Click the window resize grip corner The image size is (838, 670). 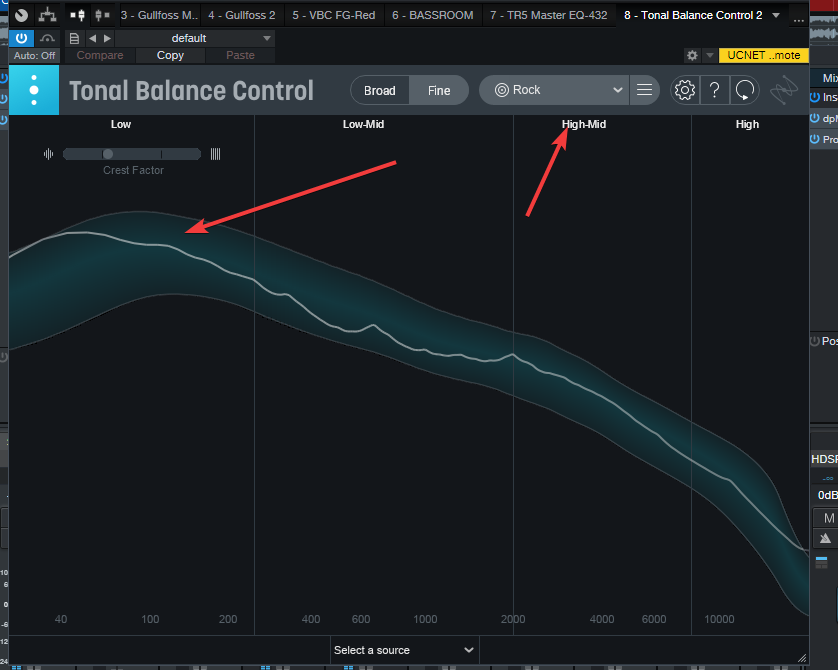[x=802, y=658]
